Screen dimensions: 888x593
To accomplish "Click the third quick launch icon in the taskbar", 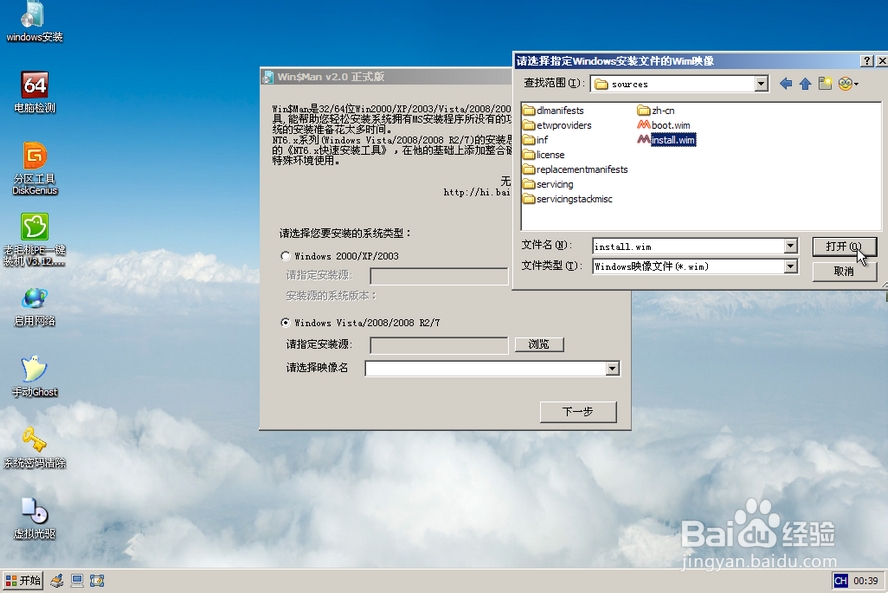I will coord(97,581).
